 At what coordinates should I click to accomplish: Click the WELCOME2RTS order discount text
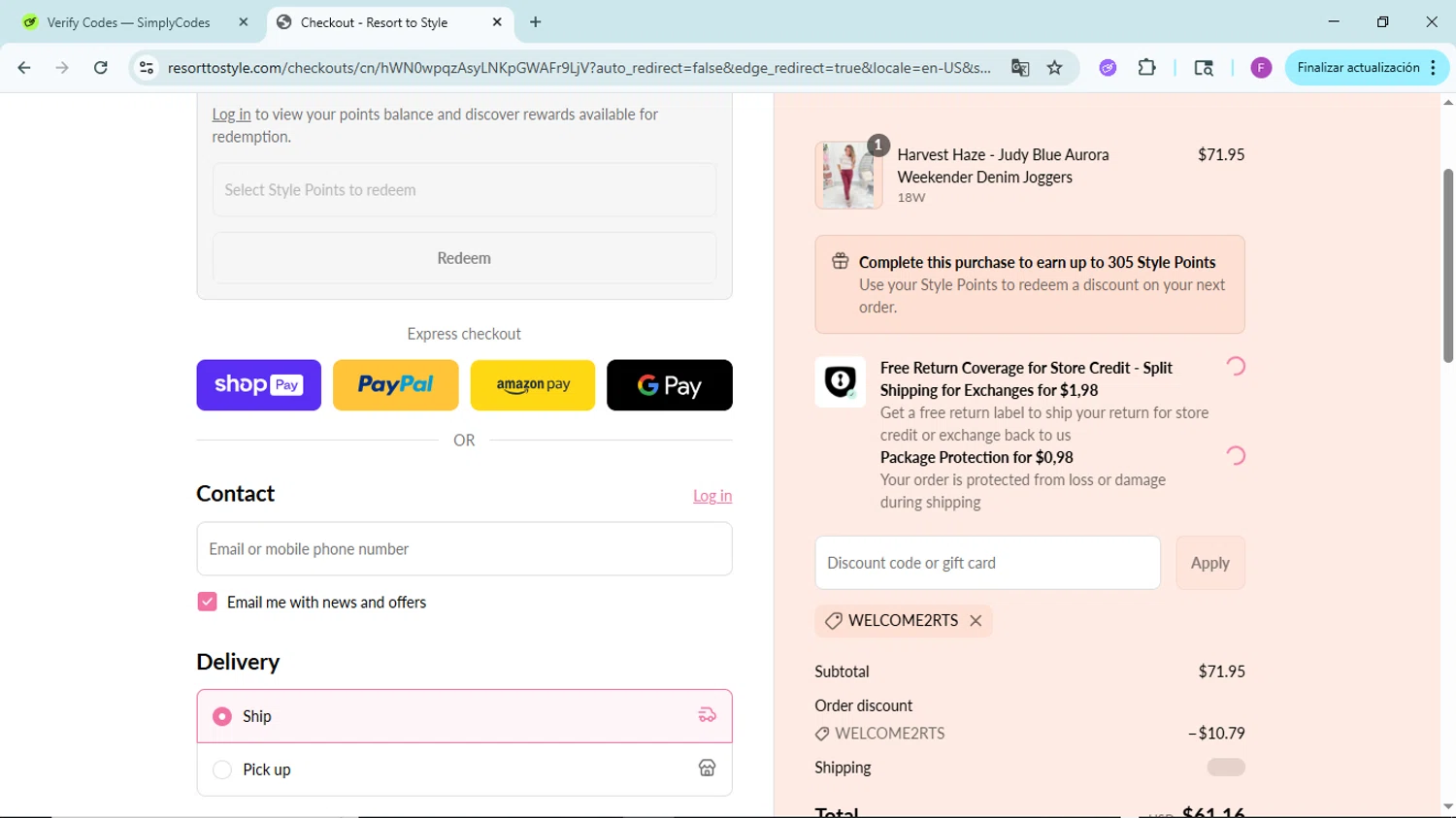pyautogui.click(x=889, y=734)
